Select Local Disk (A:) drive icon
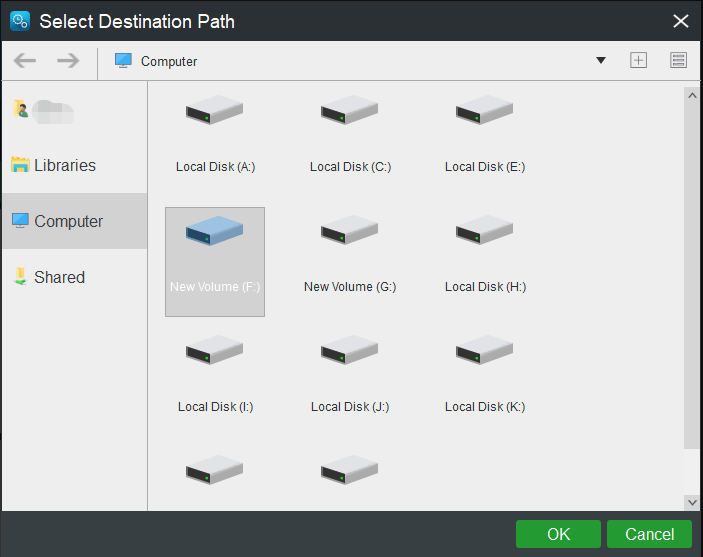Image resolution: width=703 pixels, height=557 pixels. (215, 112)
